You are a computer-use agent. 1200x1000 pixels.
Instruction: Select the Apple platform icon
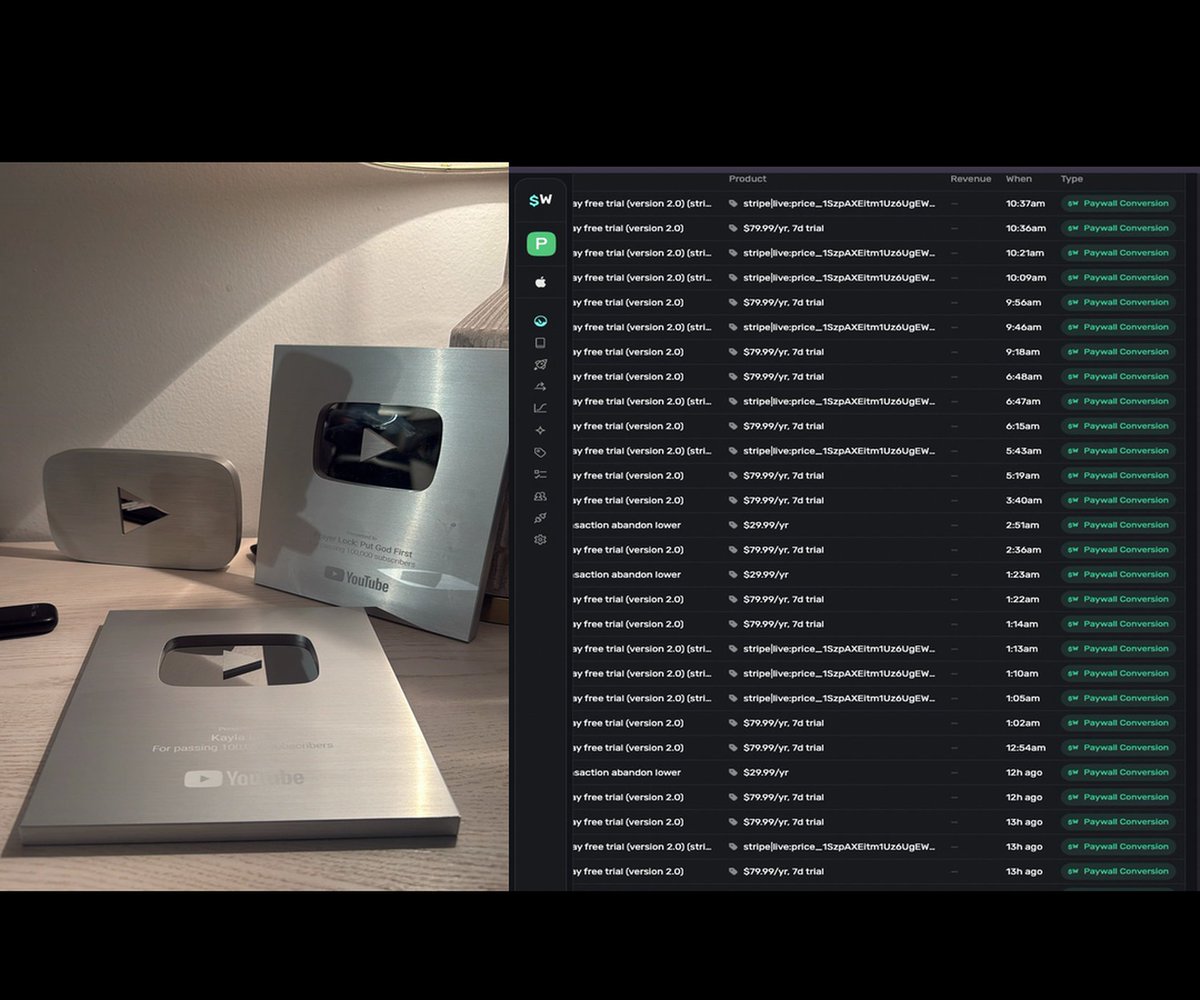540,283
